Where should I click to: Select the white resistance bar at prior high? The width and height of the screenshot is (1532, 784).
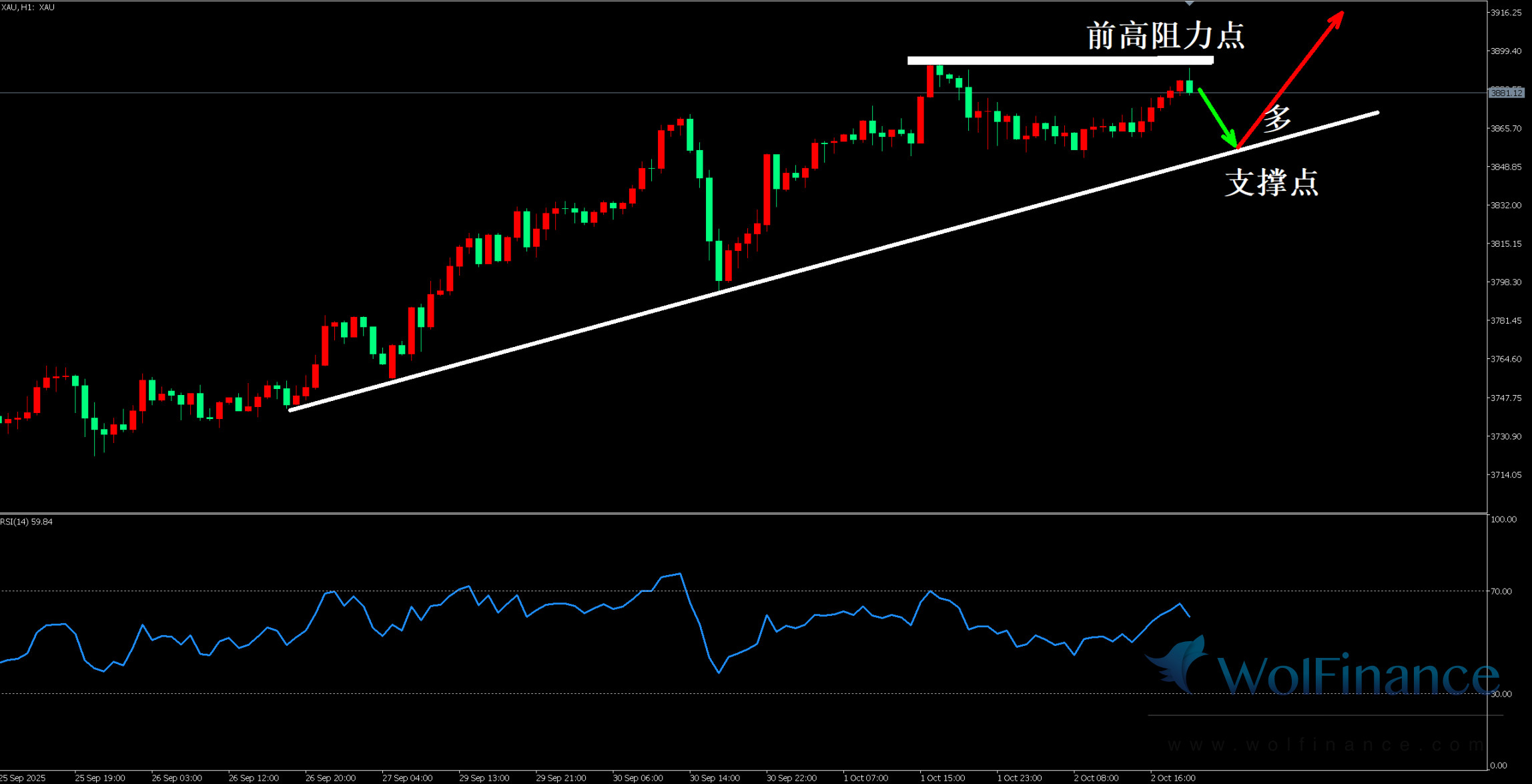(x=1060, y=61)
